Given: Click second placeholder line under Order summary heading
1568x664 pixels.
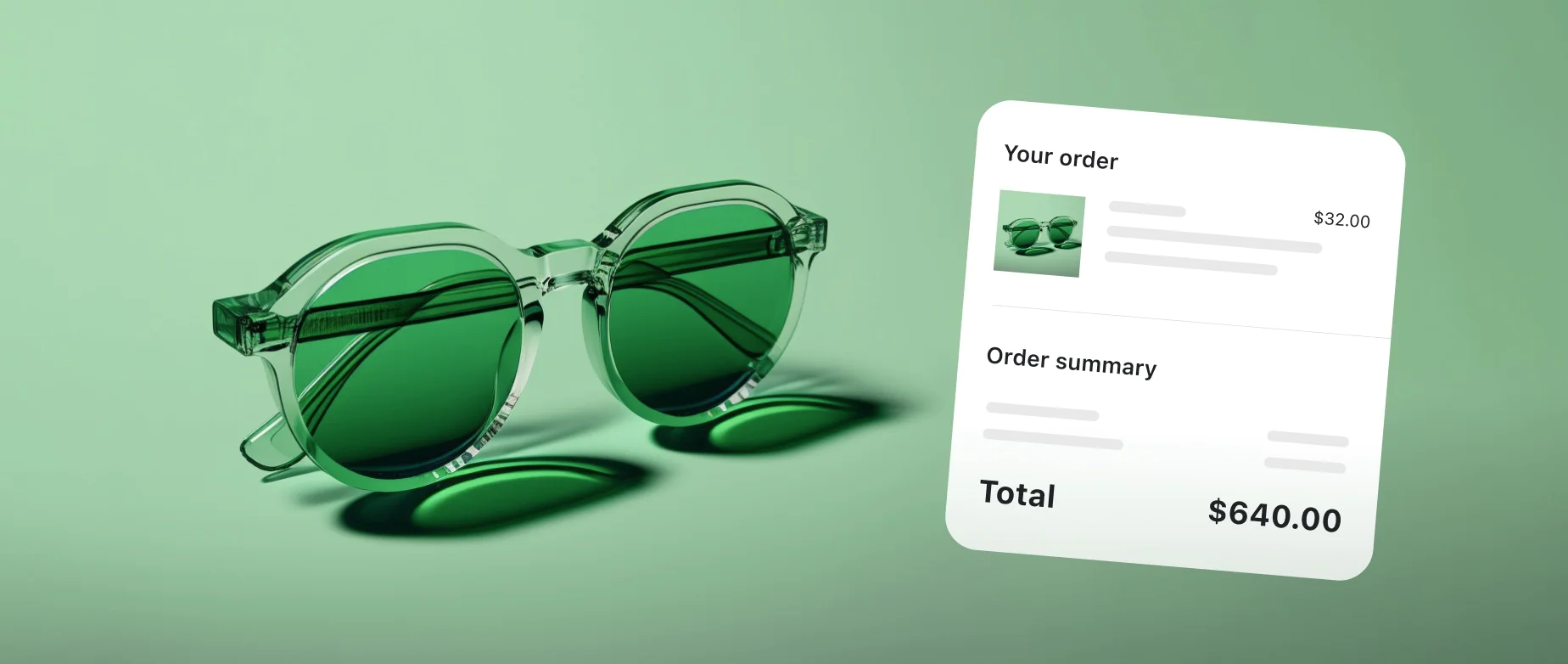Looking at the screenshot, I should (x=1053, y=439).
